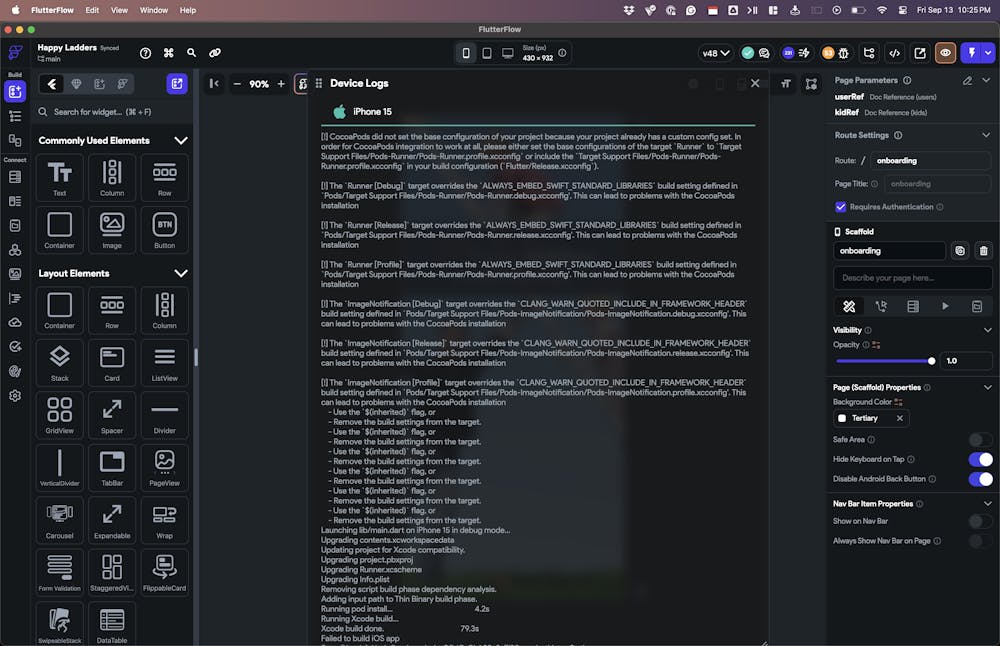1000x646 pixels.
Task: Zoom in the canvas with plus
Action: click(281, 84)
